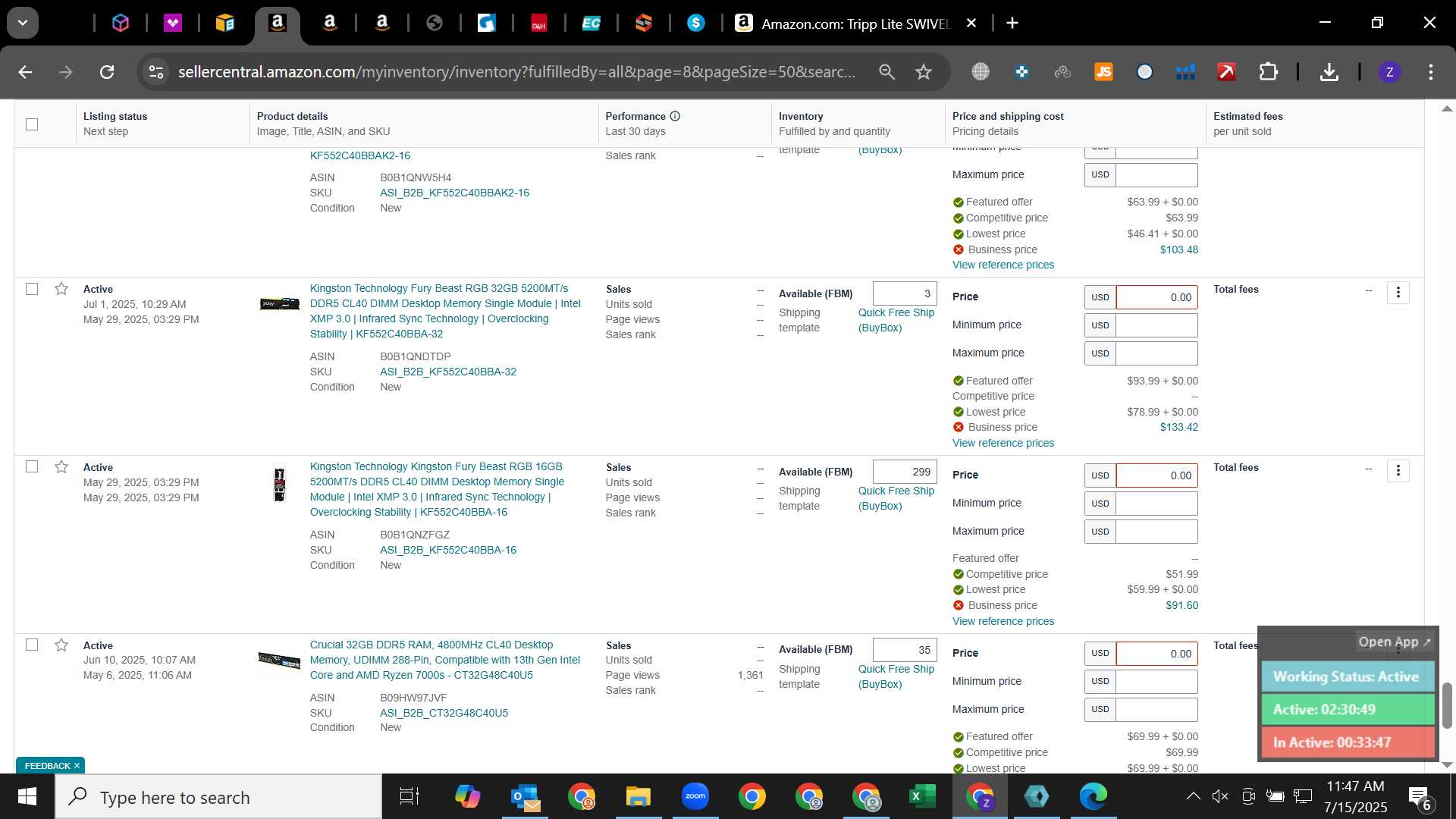Viewport: 1456px width, 819px height.
Task: Open SKU link ASI_B2B_CT32G48C40U5
Action: coord(444,713)
